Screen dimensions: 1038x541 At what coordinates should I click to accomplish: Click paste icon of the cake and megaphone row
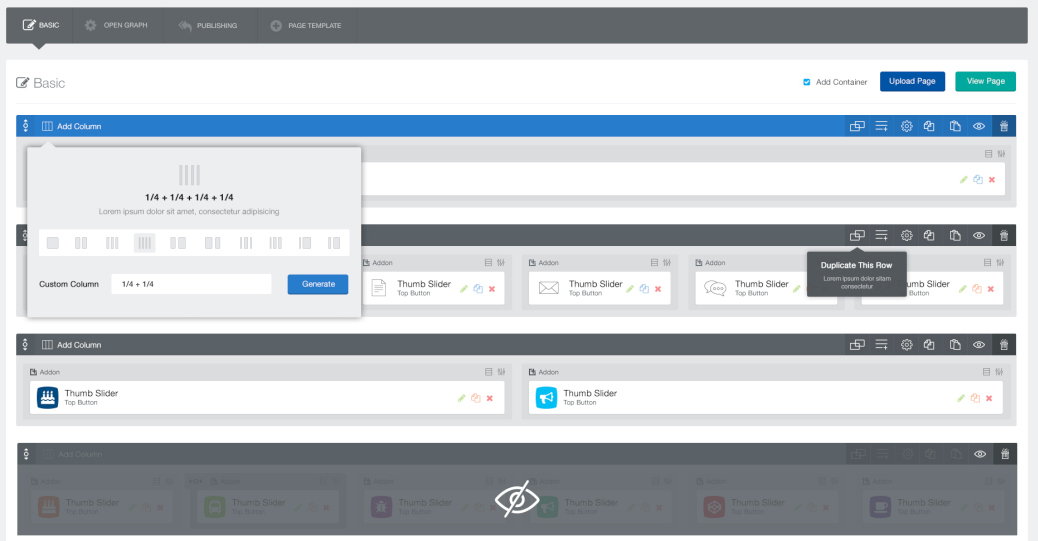955,344
